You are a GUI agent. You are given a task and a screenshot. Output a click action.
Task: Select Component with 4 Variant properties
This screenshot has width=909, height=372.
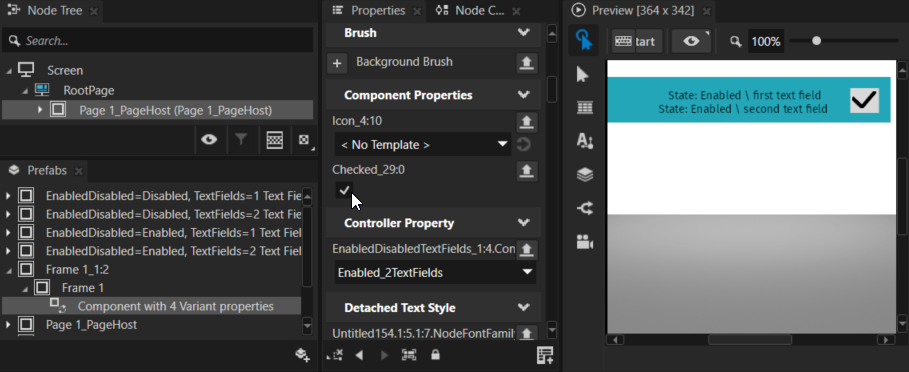pos(176,306)
